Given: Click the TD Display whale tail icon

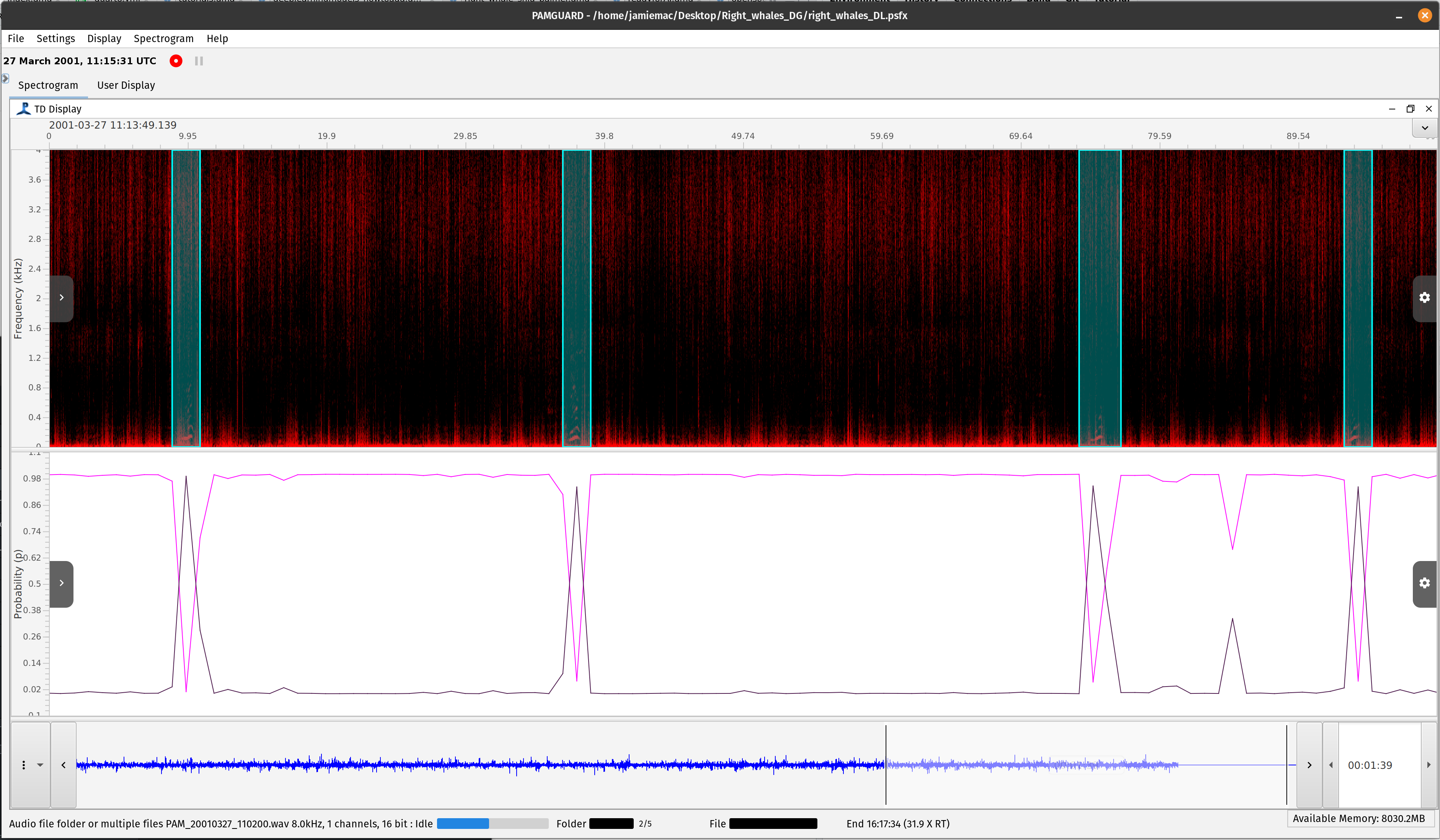Looking at the screenshot, I should pyautogui.click(x=23, y=109).
